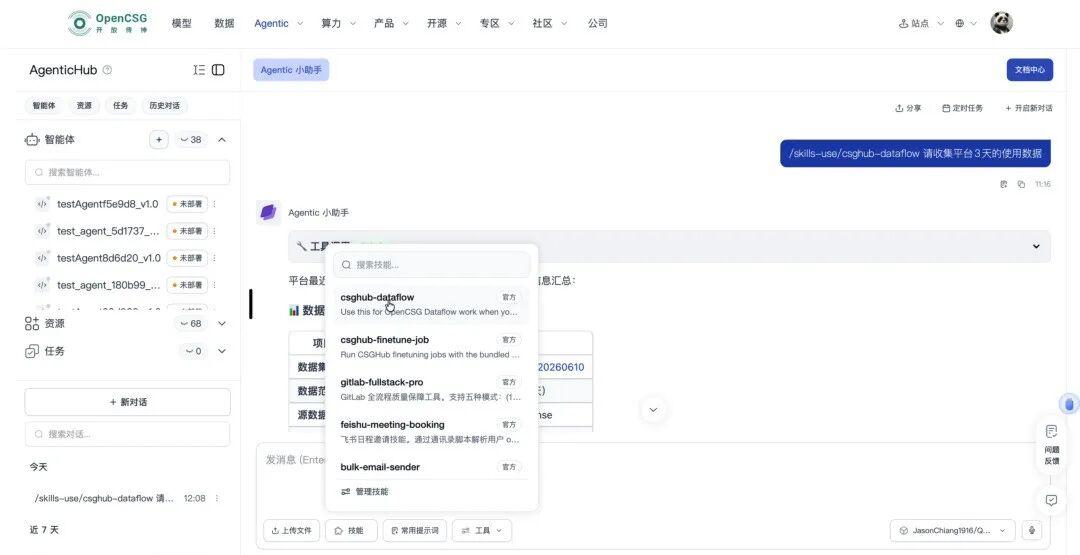Switch to the 历史对话 tab

point(165,105)
